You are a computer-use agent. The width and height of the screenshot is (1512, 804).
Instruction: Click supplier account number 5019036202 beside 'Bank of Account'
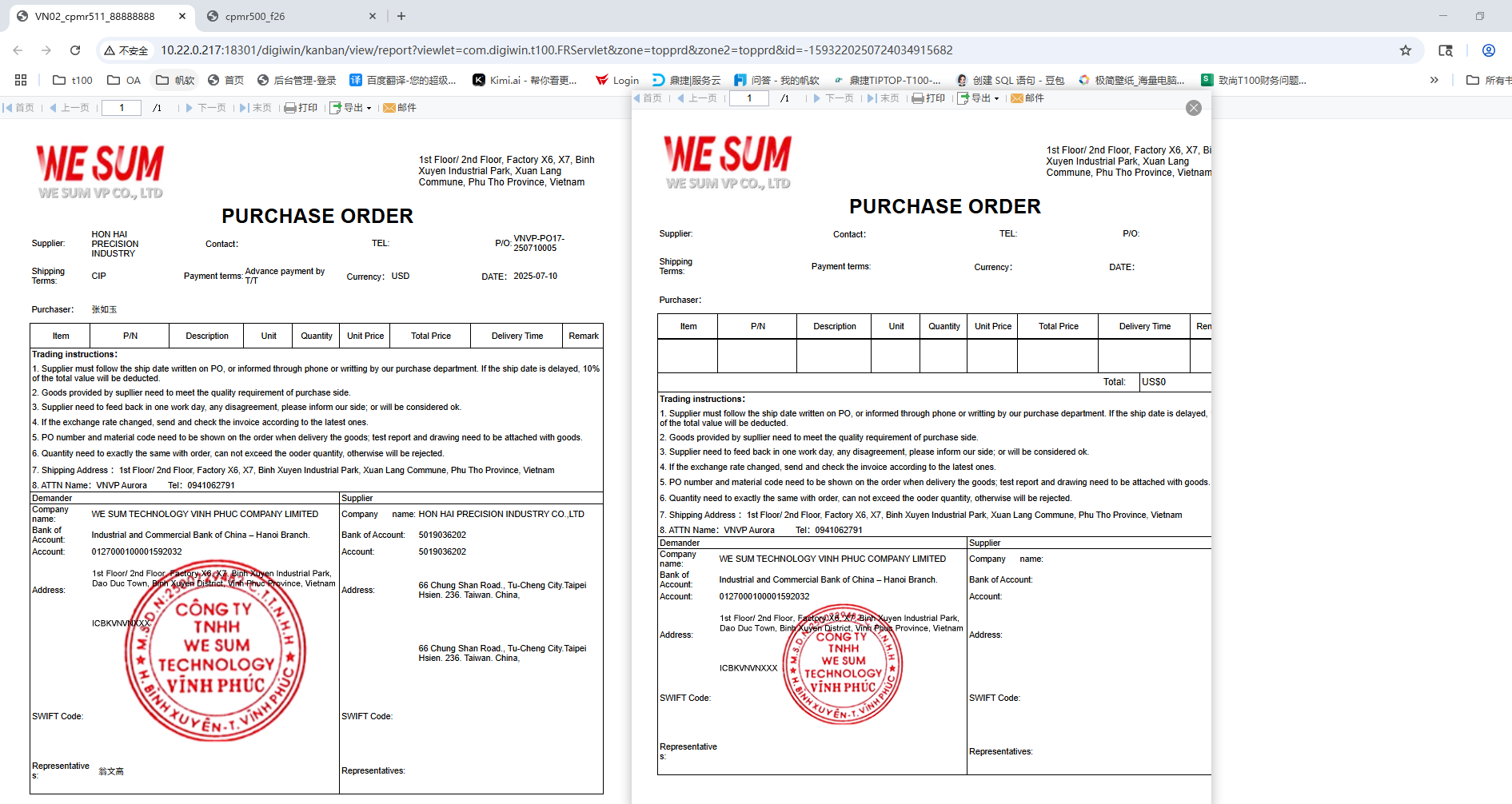[x=442, y=535]
